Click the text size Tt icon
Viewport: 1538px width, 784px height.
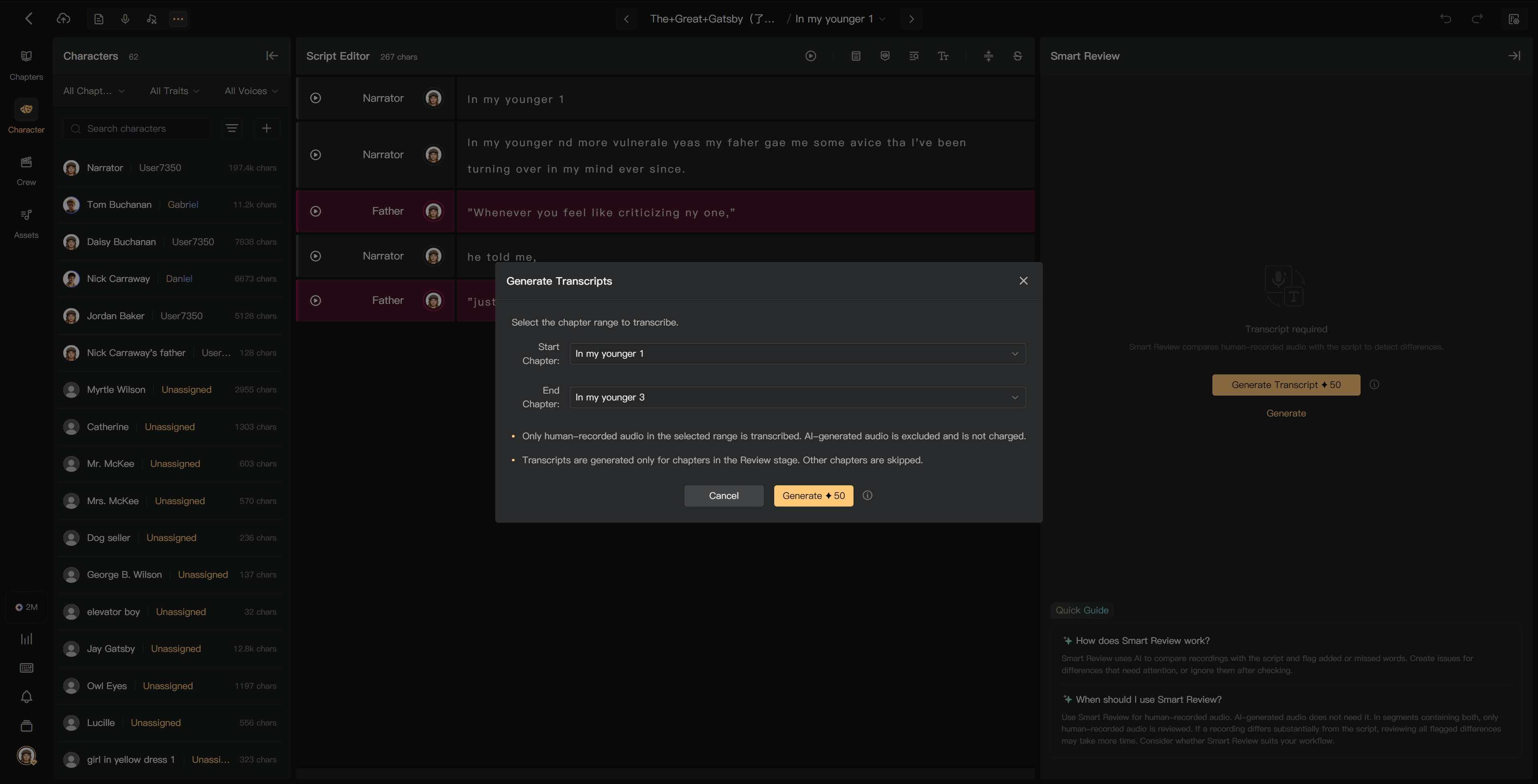[x=943, y=56]
